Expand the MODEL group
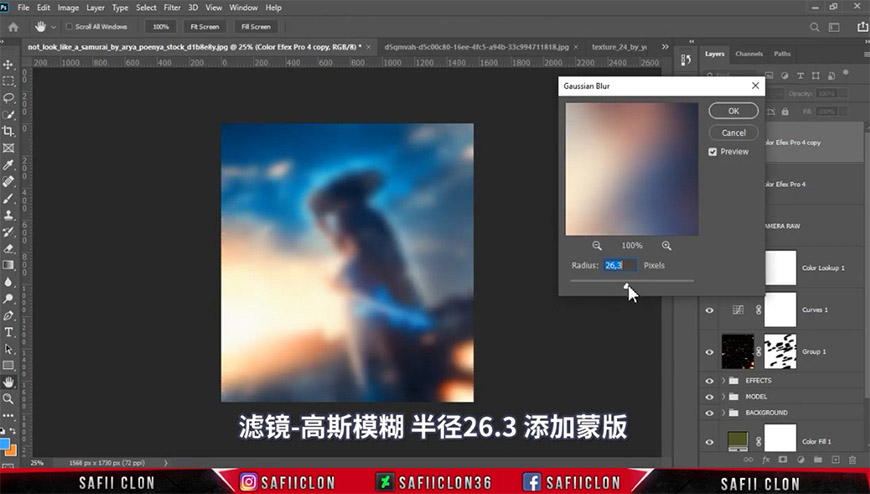The image size is (870, 494). point(723,397)
